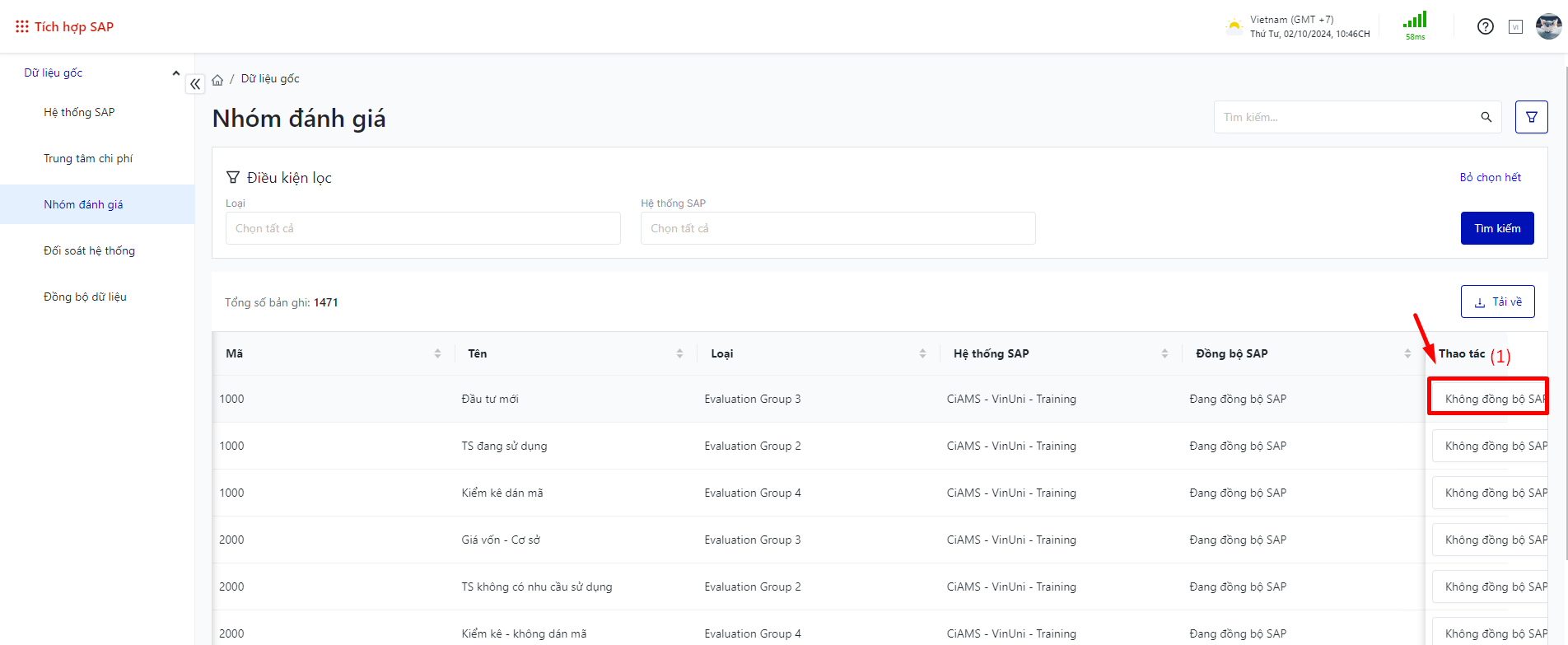The height and width of the screenshot is (645, 1568).
Task: Focus the Tìm kiếm search field
Action: (x=1346, y=117)
